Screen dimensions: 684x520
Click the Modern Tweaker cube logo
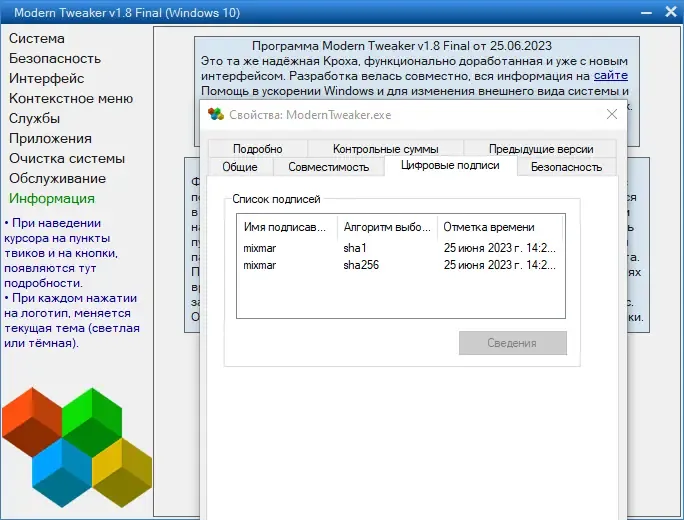77,448
